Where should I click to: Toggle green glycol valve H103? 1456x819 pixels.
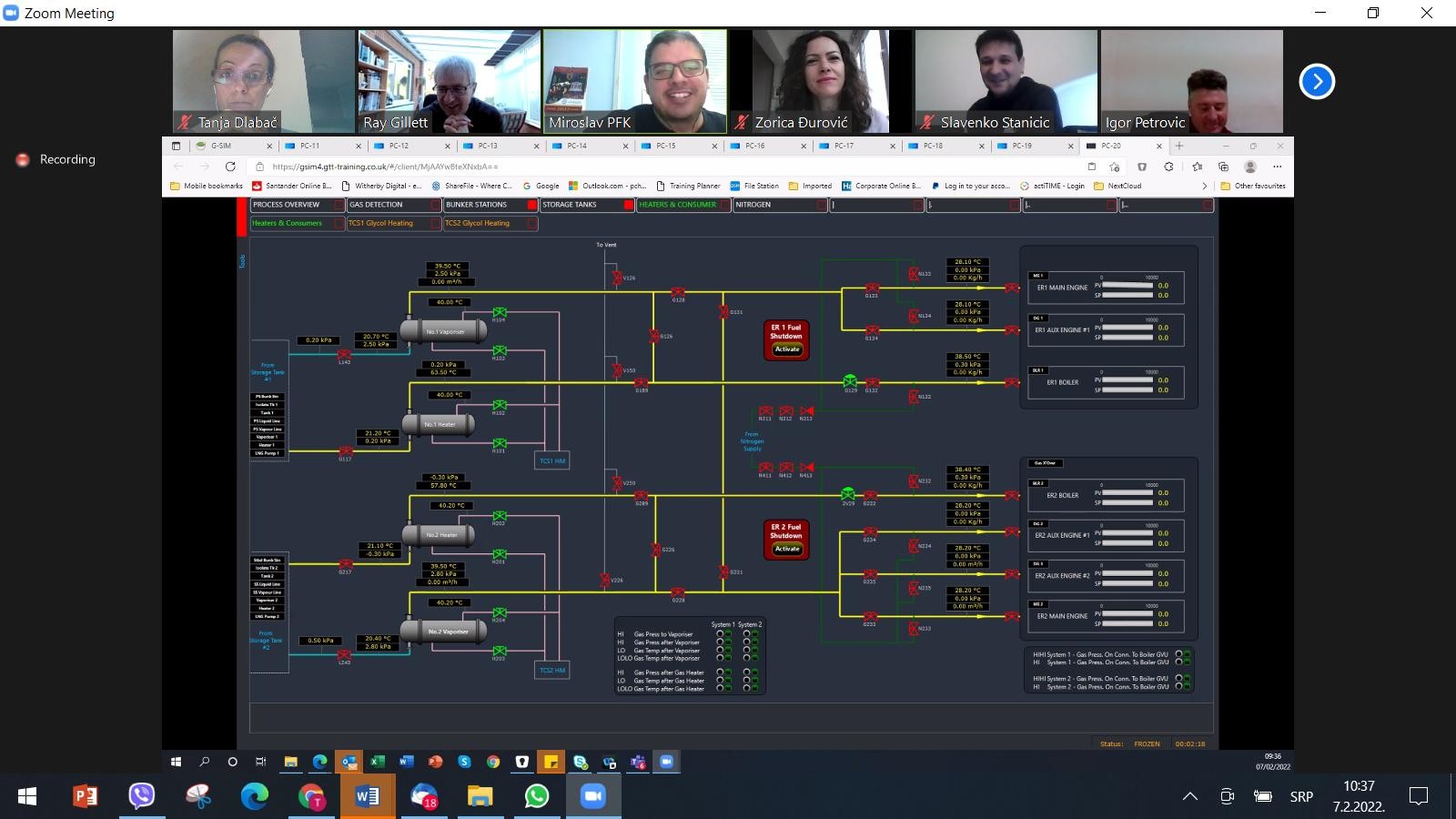tap(500, 350)
